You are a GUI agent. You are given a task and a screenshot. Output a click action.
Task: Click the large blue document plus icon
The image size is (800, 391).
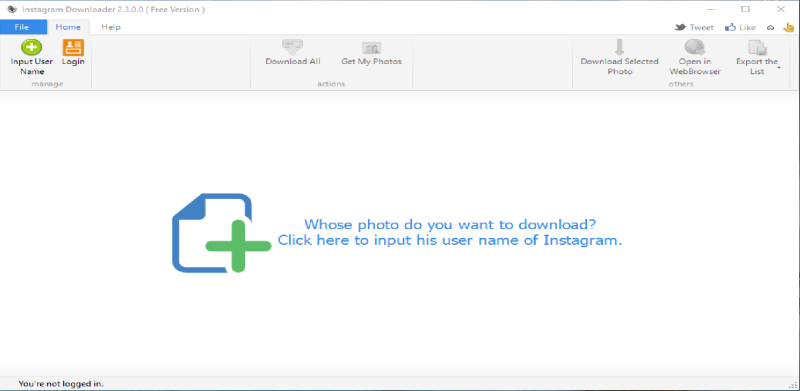coord(221,233)
